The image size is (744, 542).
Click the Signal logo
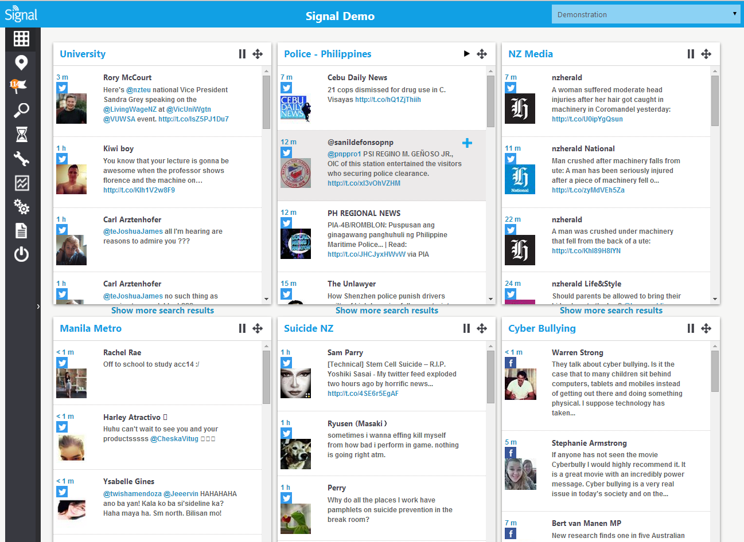(x=21, y=14)
